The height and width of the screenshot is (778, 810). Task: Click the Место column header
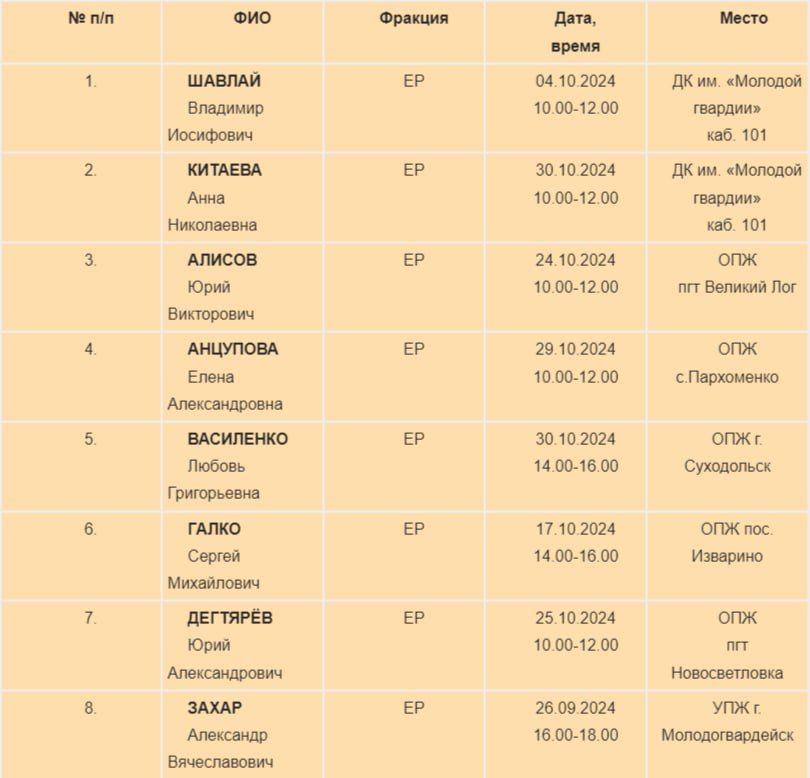743,19
